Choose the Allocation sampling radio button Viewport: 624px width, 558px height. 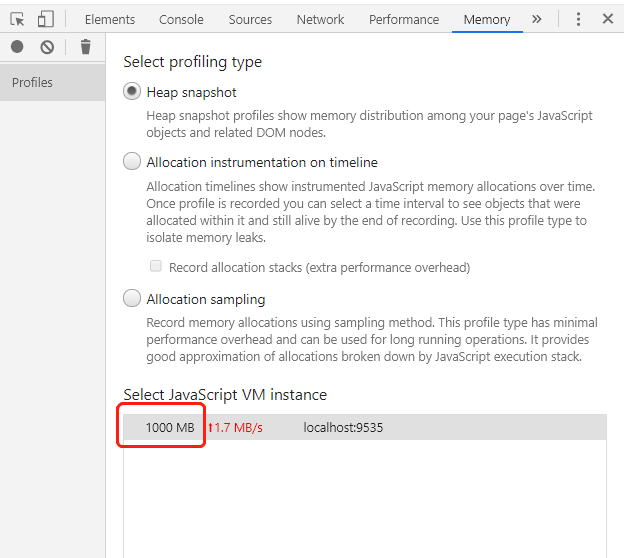coord(132,298)
